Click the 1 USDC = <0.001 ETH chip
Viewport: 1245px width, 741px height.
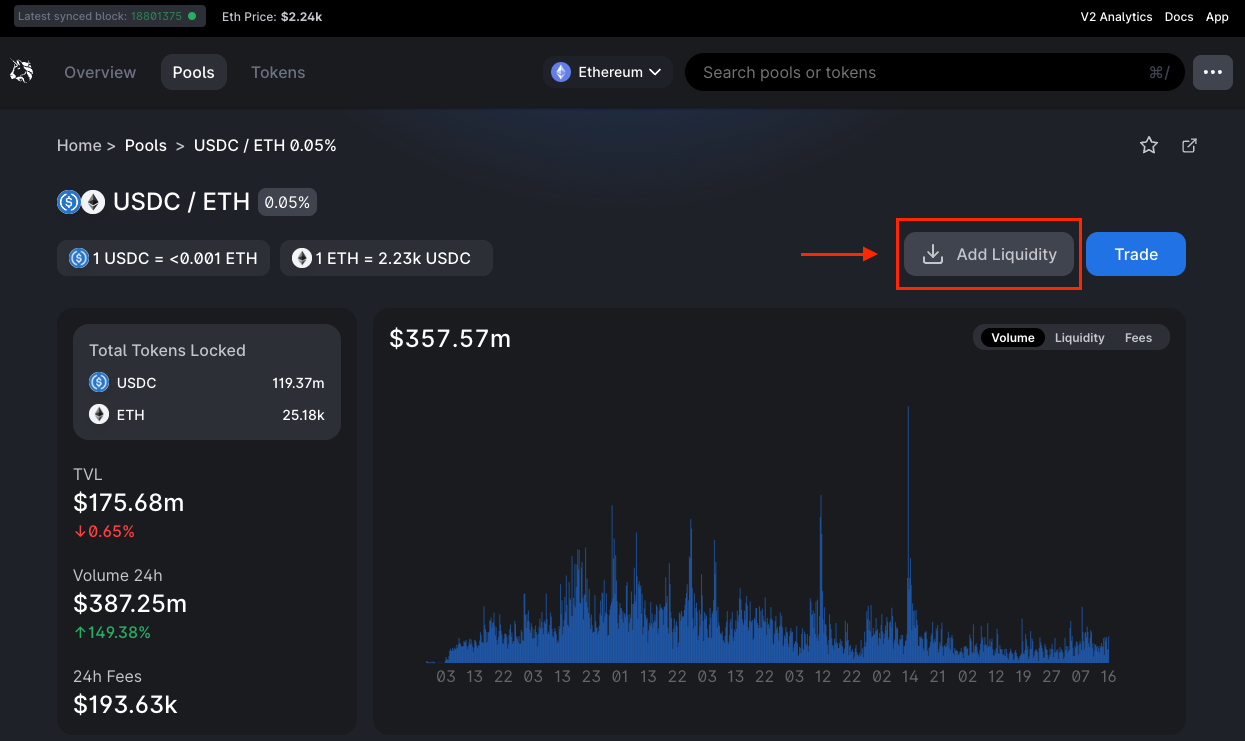point(163,258)
